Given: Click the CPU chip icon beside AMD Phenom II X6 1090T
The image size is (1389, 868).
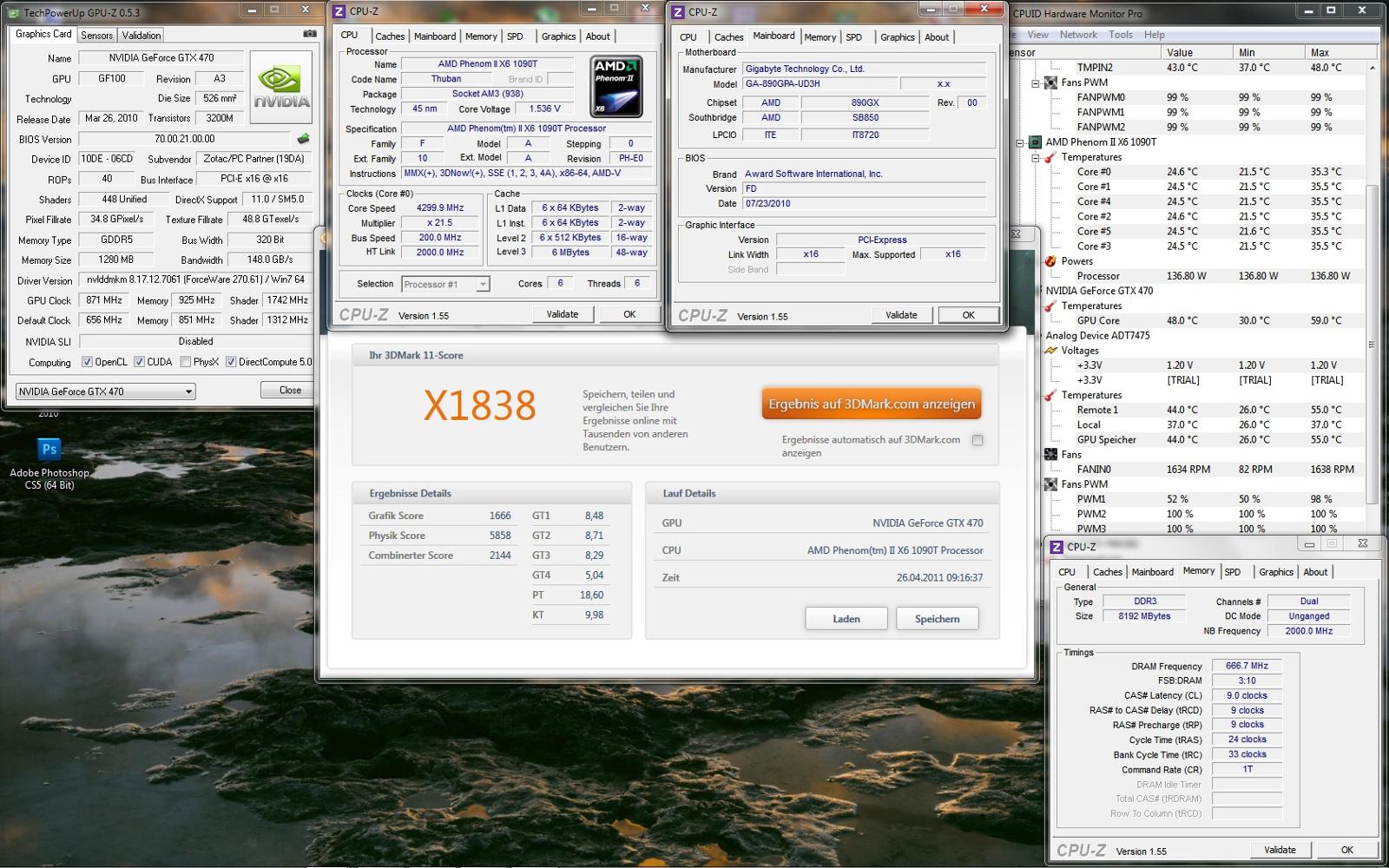Looking at the screenshot, I should pyautogui.click(x=1034, y=142).
